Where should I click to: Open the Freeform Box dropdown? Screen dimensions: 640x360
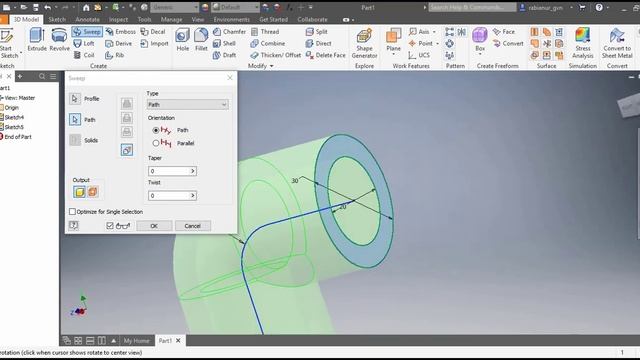coord(480,54)
